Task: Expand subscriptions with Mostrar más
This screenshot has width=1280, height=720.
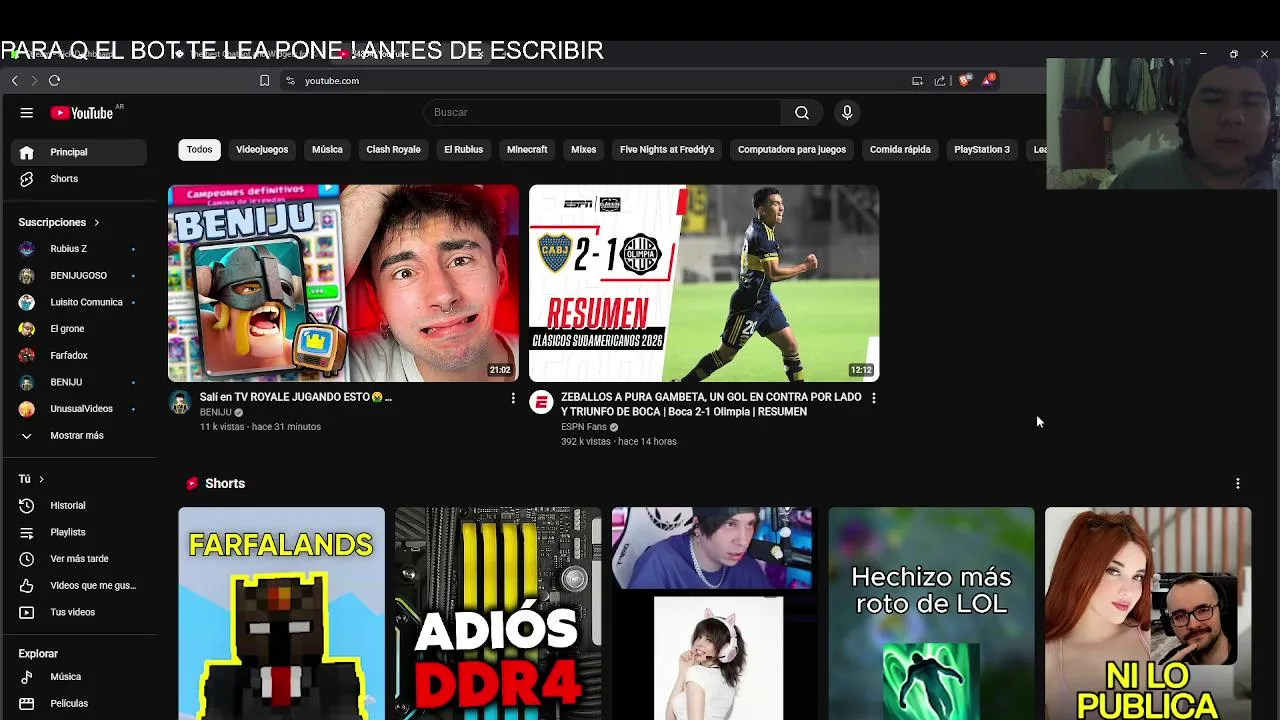Action: point(78,436)
